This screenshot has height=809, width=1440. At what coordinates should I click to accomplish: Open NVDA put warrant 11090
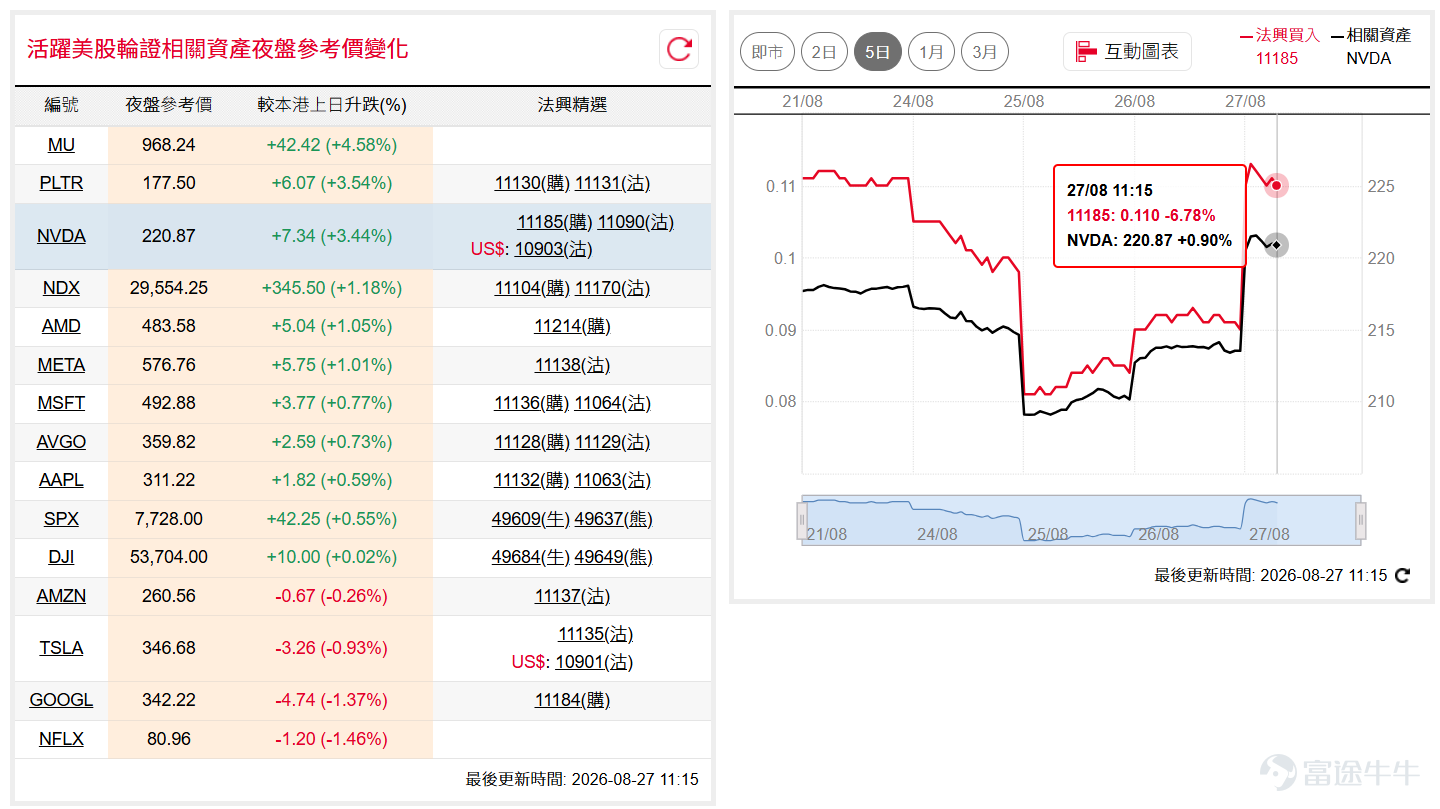tap(635, 222)
